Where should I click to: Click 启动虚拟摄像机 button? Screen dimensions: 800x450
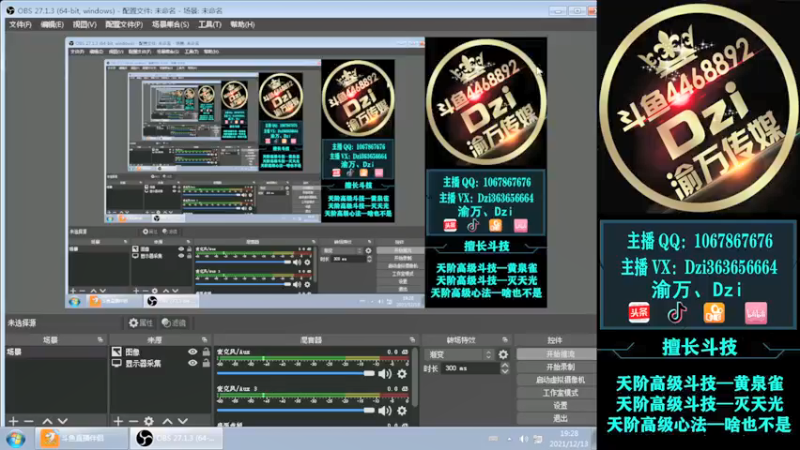click(x=557, y=380)
